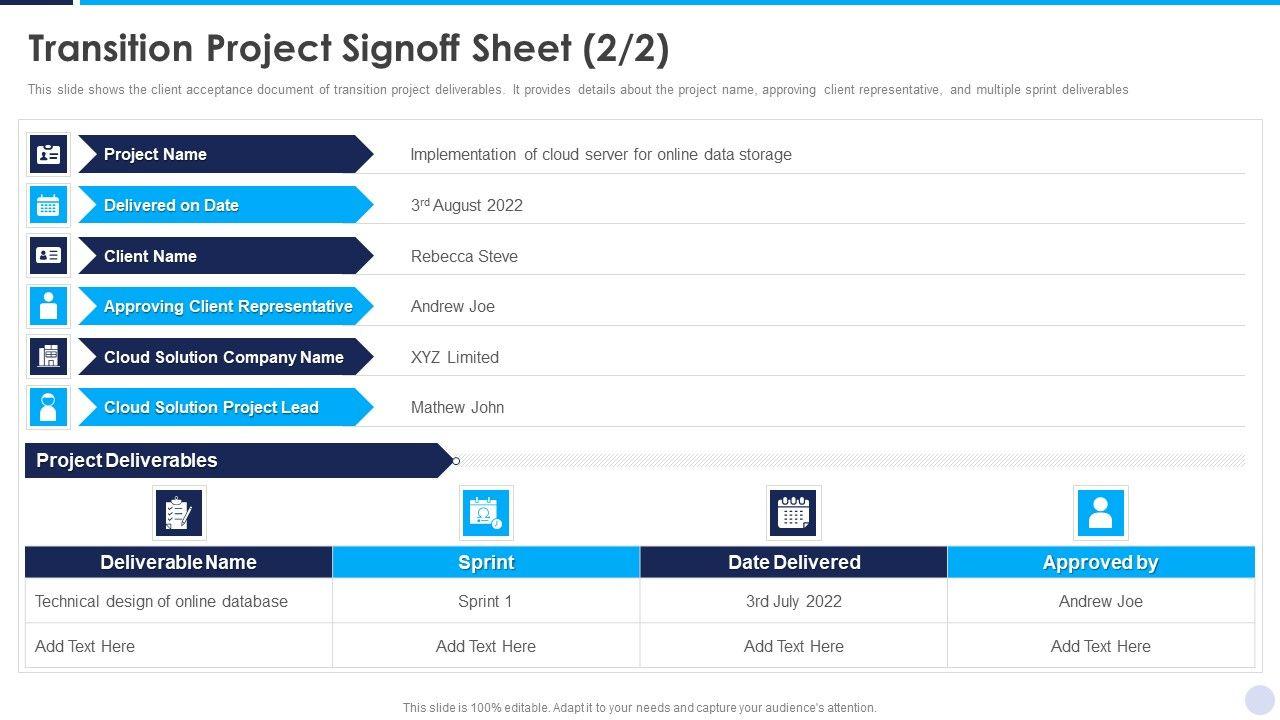Select the Date Delivered column header
The height and width of the screenshot is (720, 1280).
tap(794, 562)
